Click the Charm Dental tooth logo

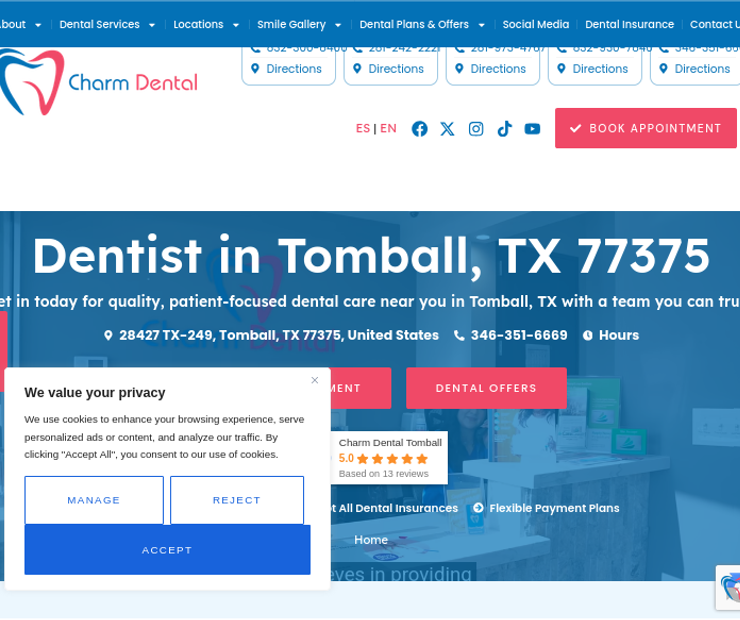pyautogui.click(x=31, y=82)
